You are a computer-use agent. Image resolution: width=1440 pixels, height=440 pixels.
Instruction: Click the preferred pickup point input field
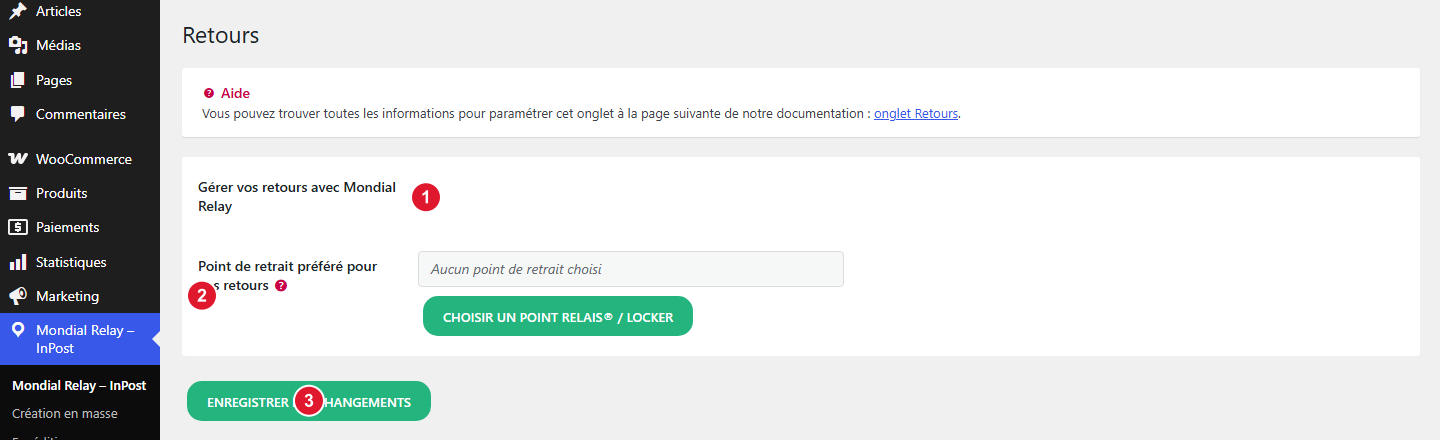tap(631, 269)
